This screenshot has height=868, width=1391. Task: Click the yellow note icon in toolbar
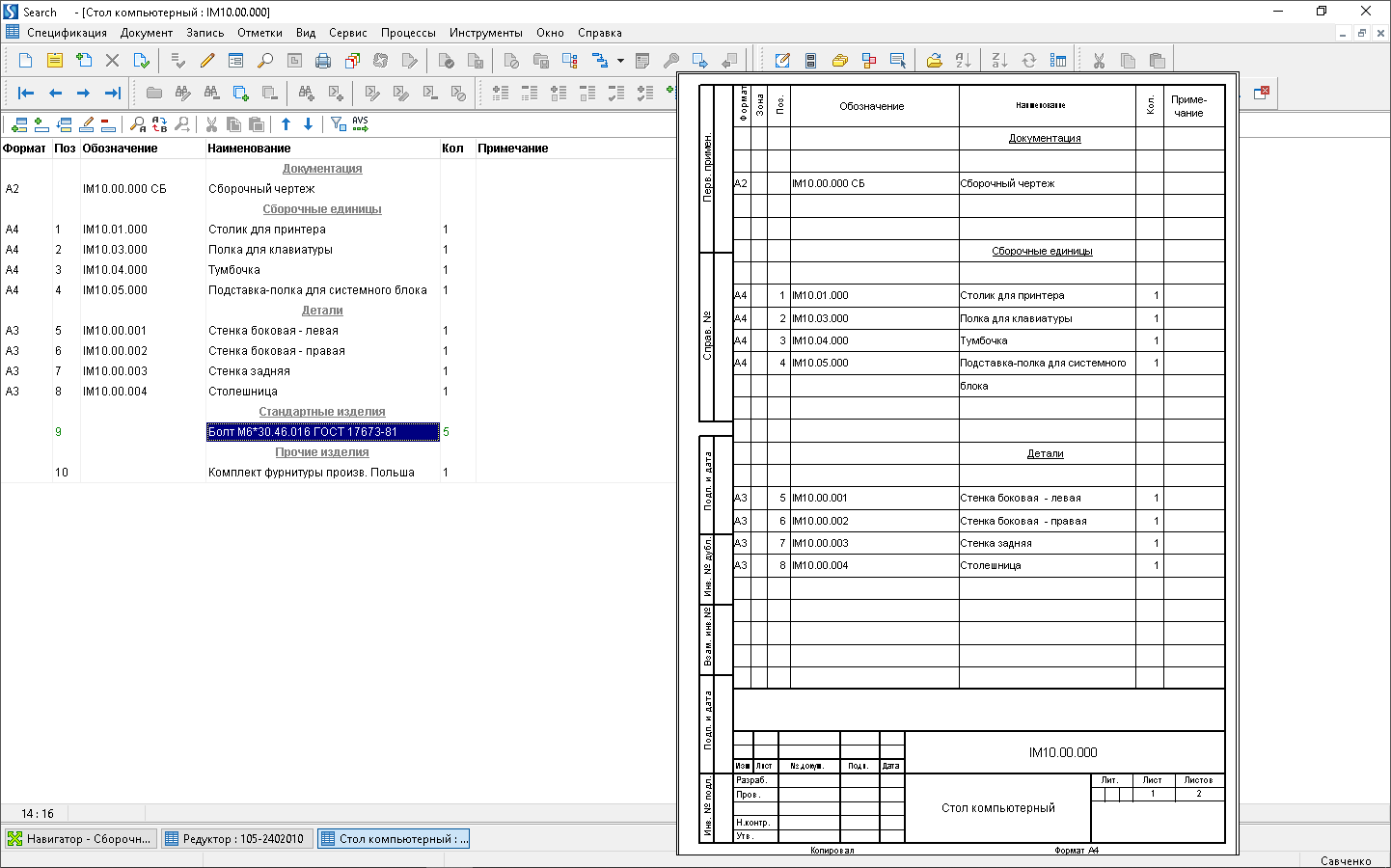(55, 61)
